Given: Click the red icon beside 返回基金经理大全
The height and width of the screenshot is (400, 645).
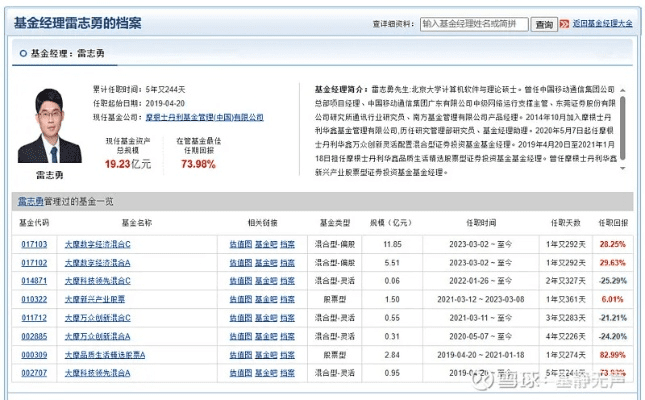Looking at the screenshot, I should point(566,23).
